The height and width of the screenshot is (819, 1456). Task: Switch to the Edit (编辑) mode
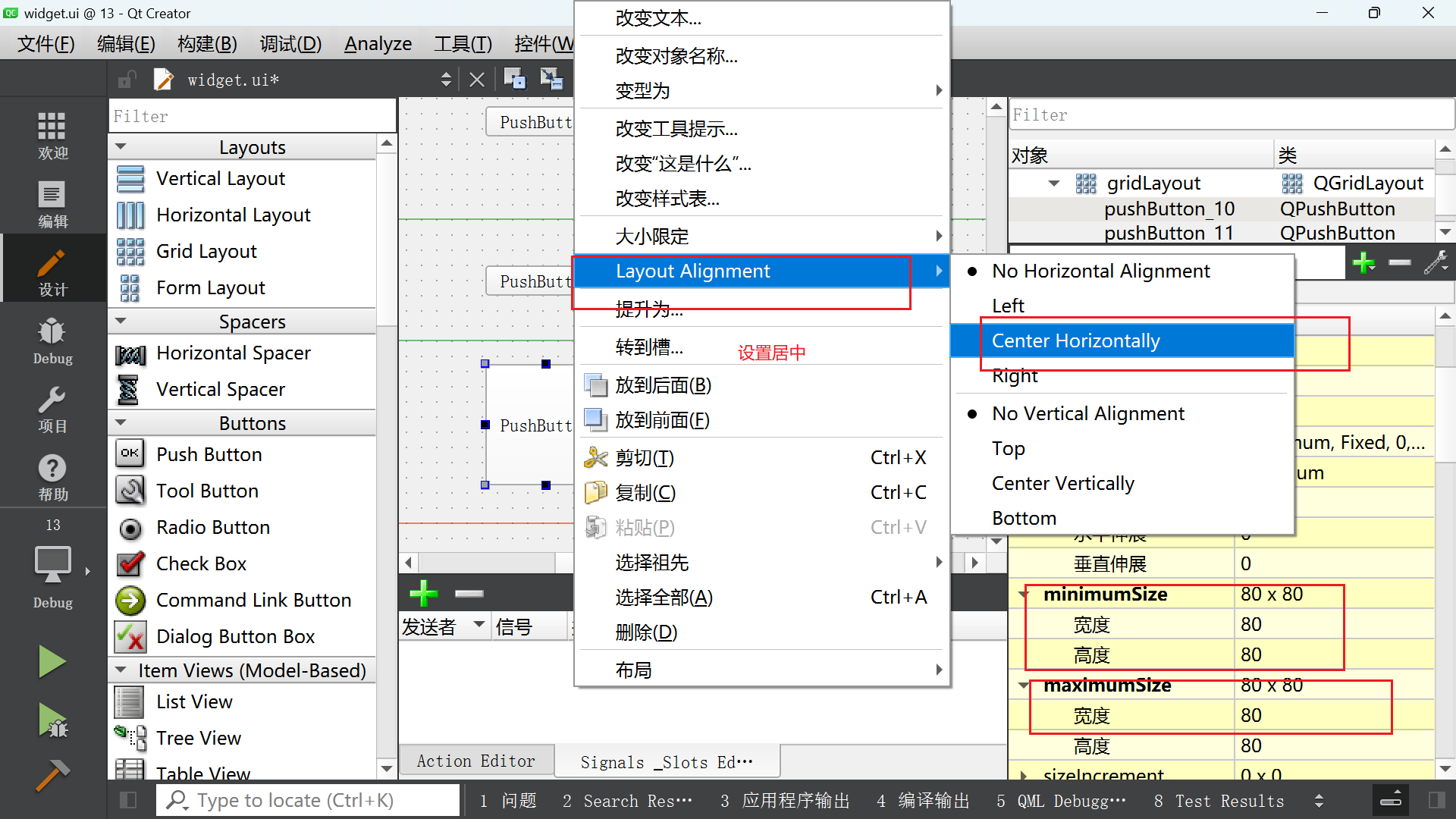tap(52, 203)
